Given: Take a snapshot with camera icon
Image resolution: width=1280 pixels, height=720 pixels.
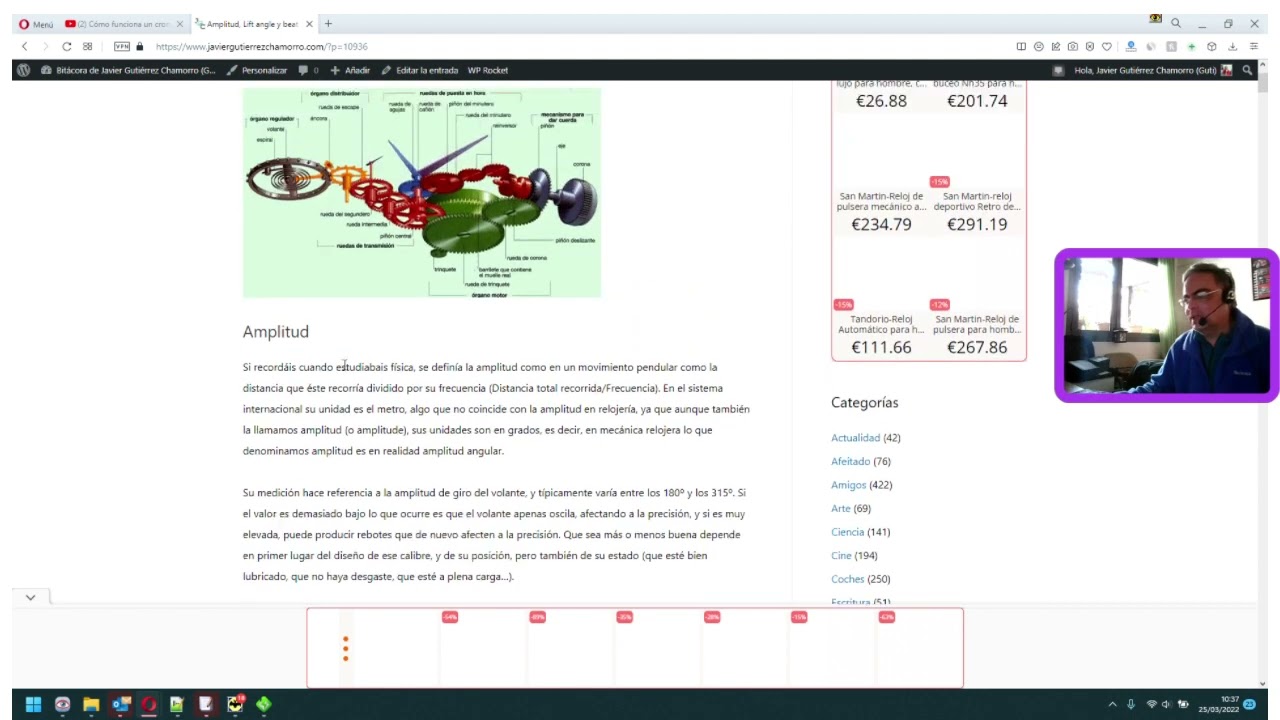Looking at the screenshot, I should (x=1072, y=47).
